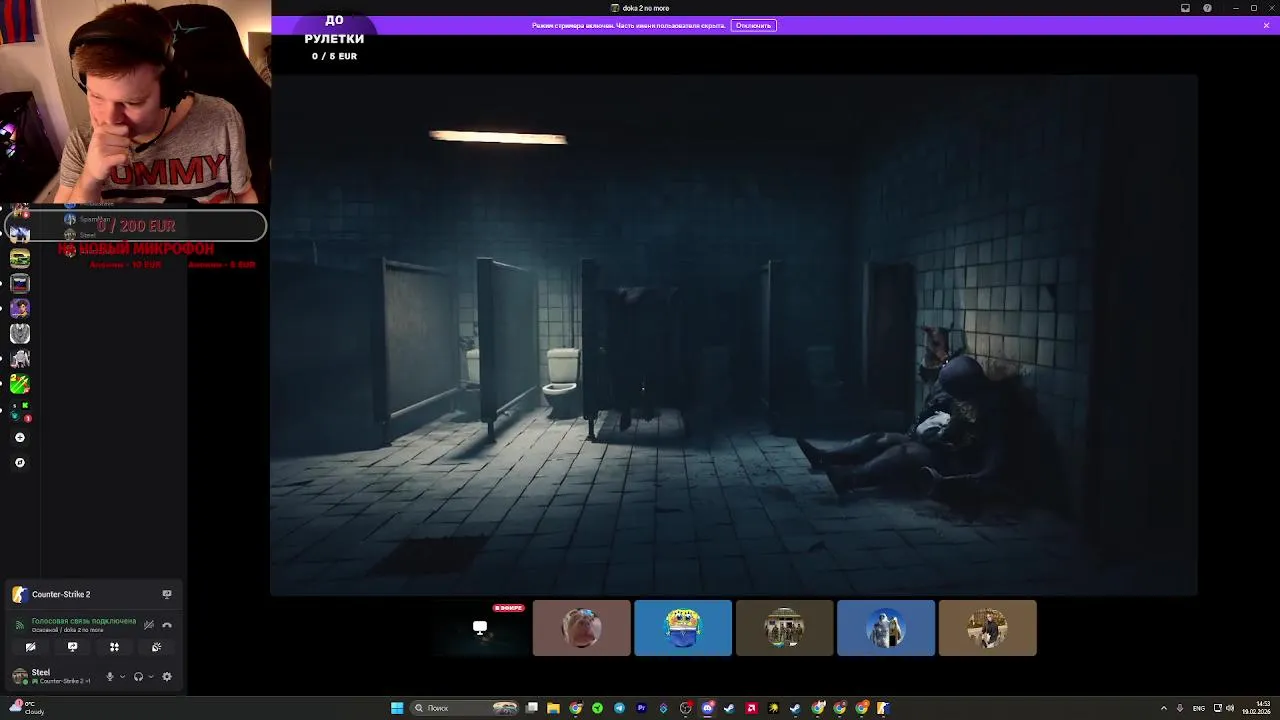Explore discoverable servers compass icon
The height and width of the screenshot is (720, 1280).
tap(20, 462)
